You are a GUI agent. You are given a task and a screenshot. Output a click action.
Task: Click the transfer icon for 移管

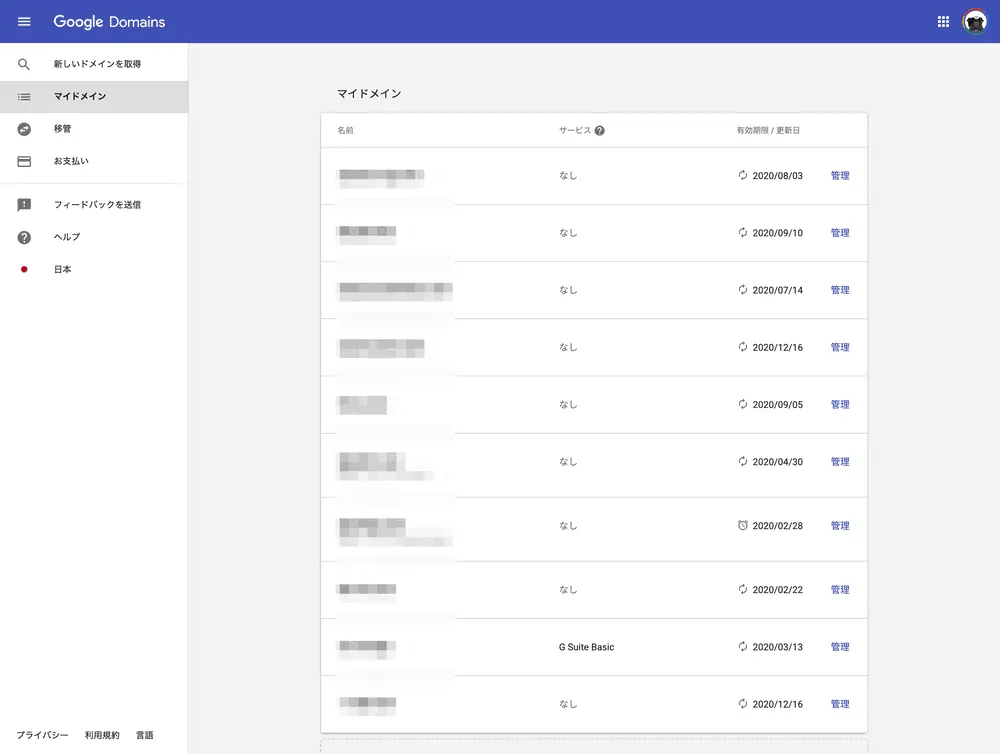pyautogui.click(x=24, y=129)
